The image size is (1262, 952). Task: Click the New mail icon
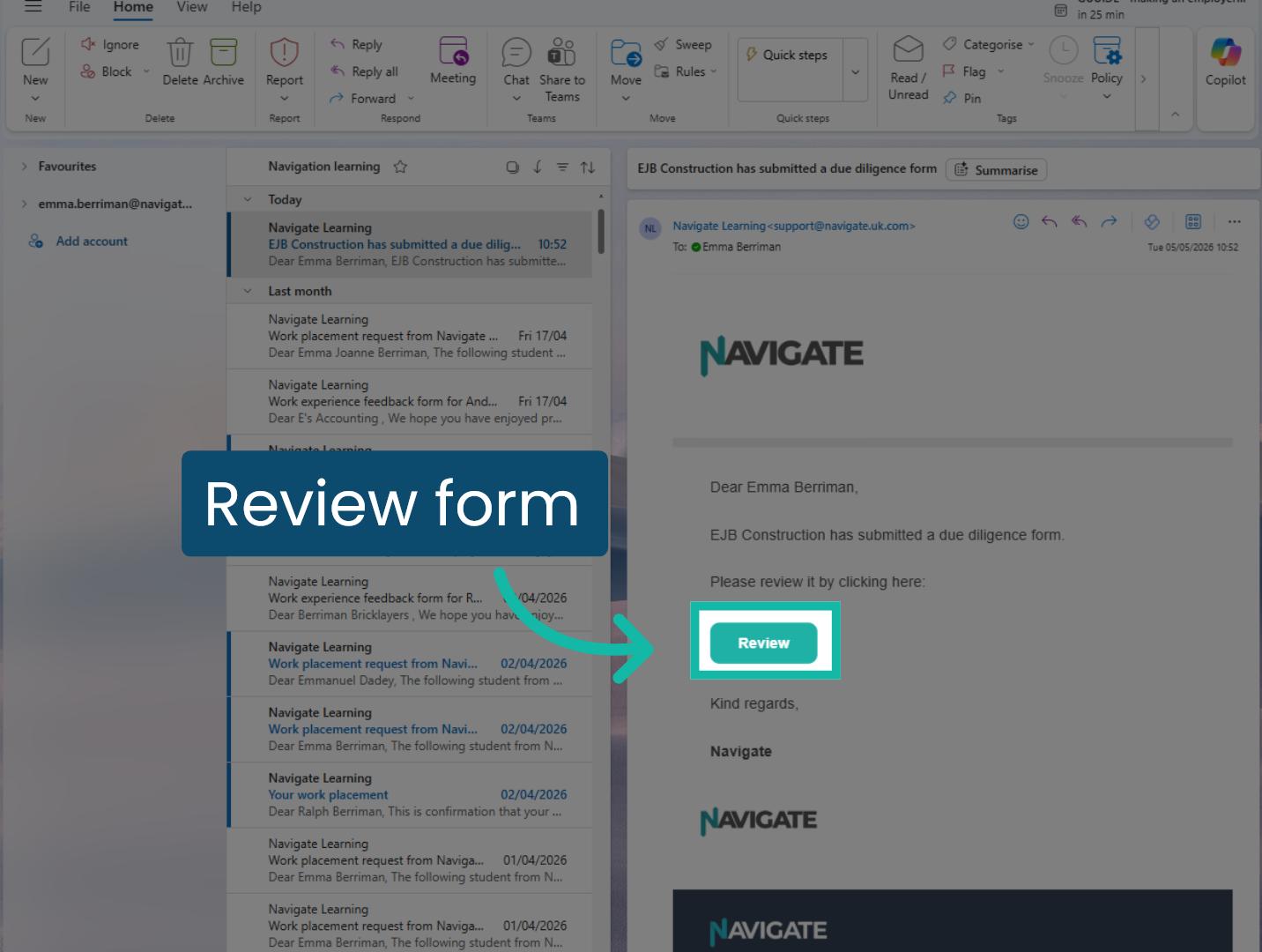35,52
